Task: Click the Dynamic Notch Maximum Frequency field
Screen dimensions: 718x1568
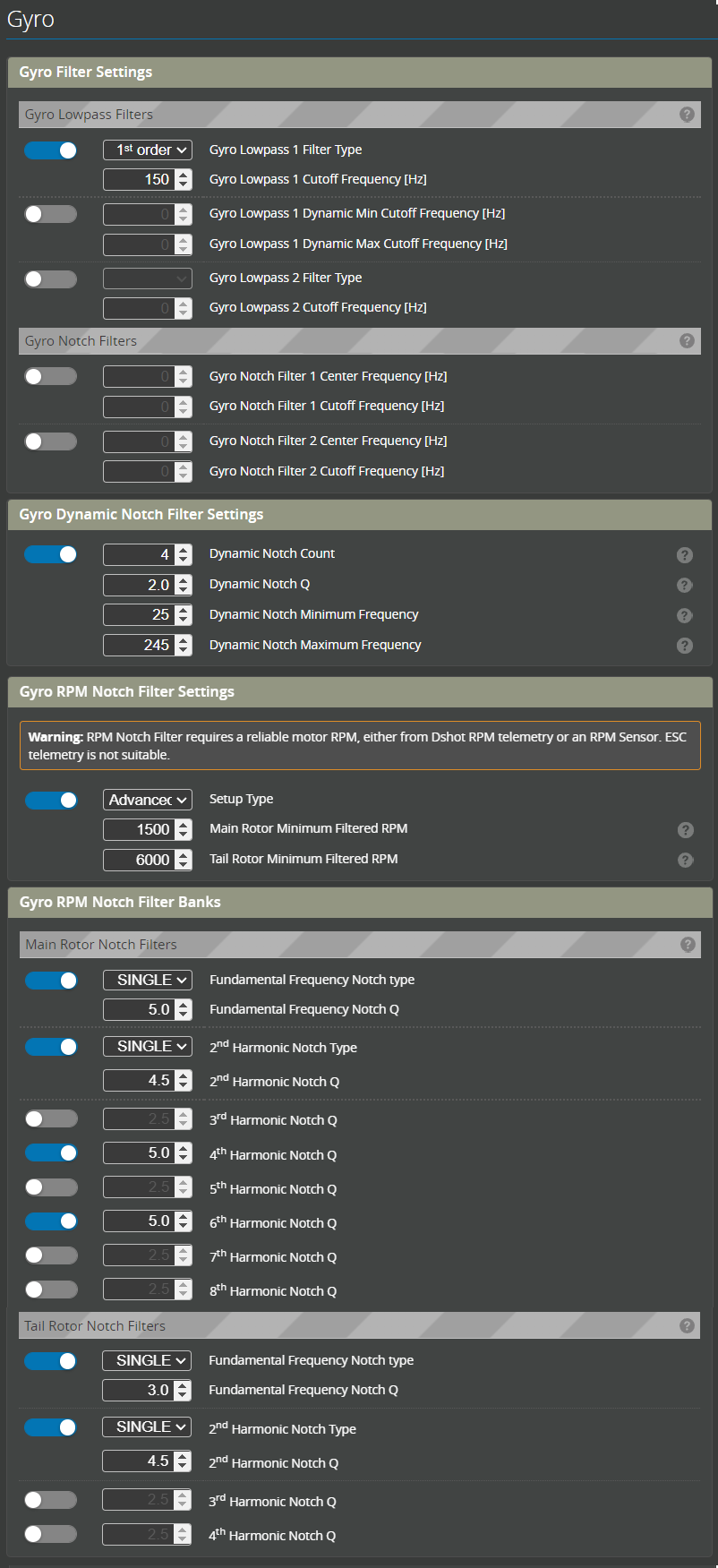Action: tap(139, 646)
